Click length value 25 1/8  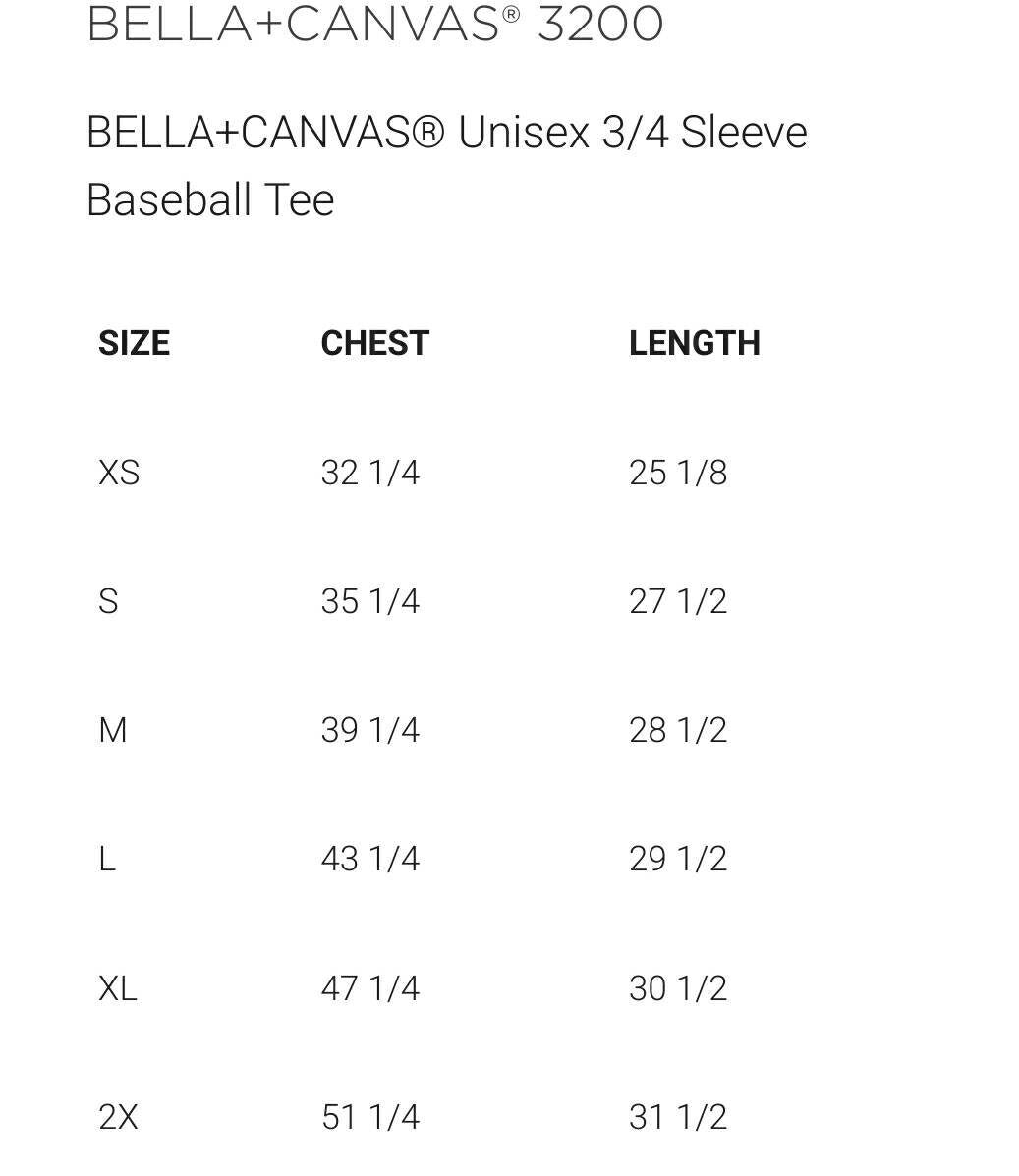click(678, 473)
